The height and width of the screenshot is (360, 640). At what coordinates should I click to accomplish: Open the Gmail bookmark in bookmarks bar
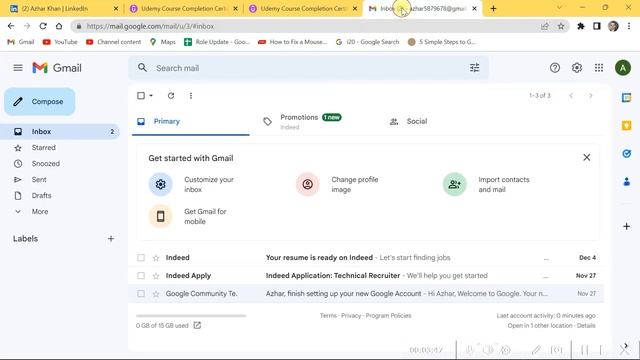click(21, 42)
